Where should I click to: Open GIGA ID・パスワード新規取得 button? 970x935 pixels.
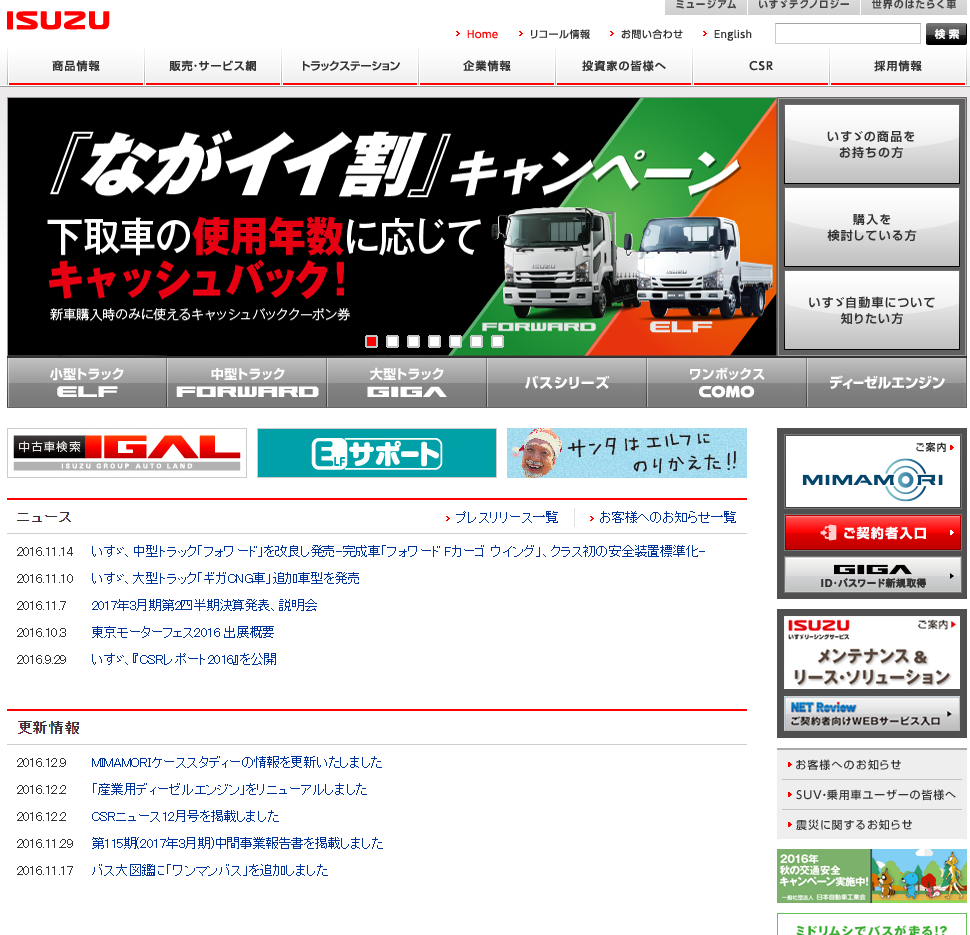point(872,575)
